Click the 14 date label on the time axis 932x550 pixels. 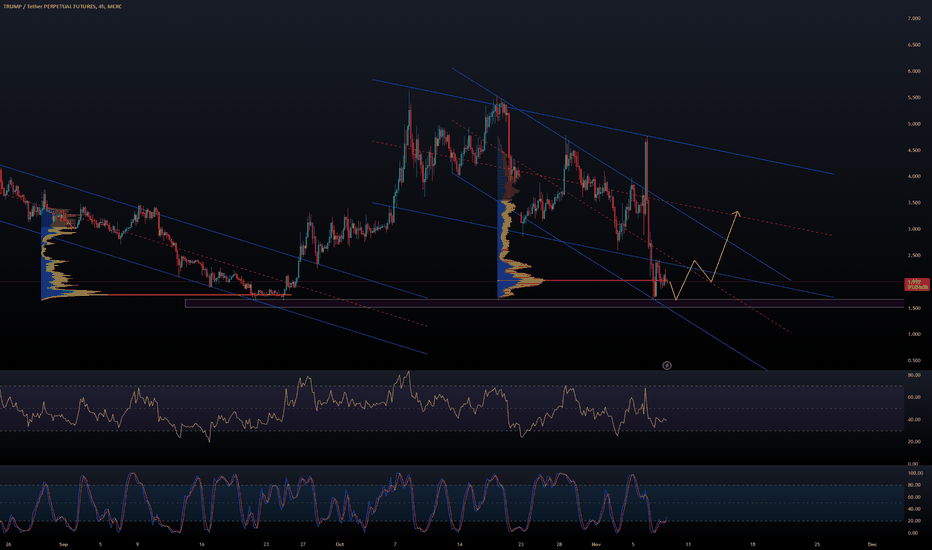tap(459, 544)
